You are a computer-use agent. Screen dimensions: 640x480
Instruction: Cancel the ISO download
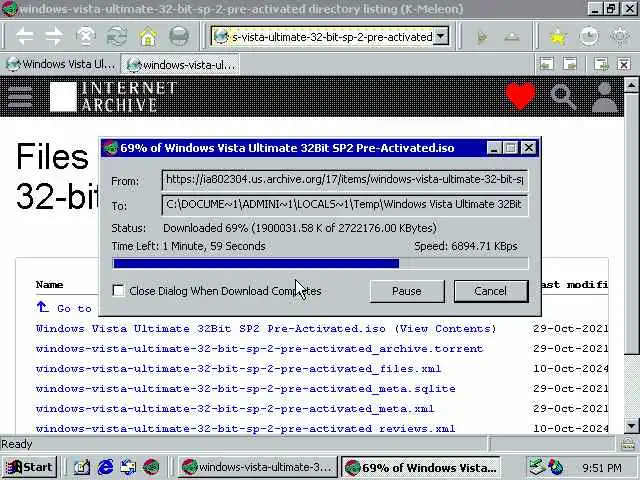click(491, 291)
